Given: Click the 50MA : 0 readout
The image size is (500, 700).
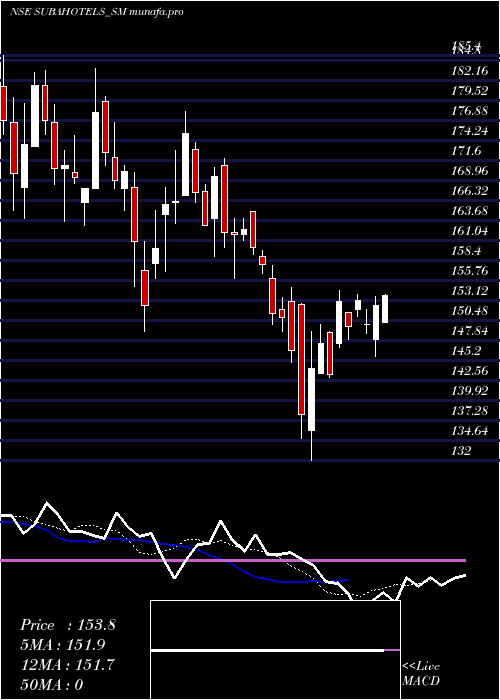Looking at the screenshot, I should (x=52, y=685).
